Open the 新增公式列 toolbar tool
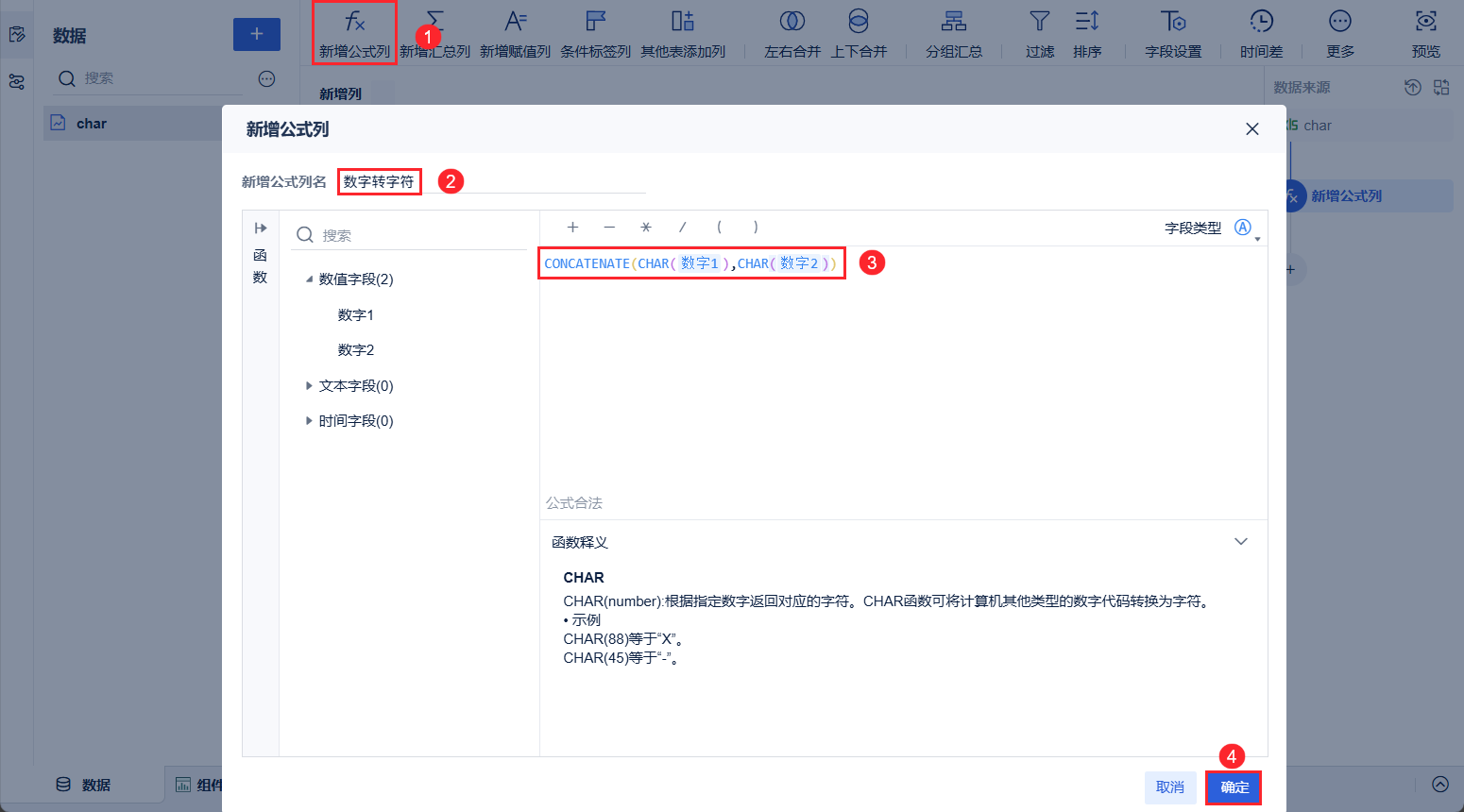This screenshot has width=1464, height=812. click(x=354, y=33)
